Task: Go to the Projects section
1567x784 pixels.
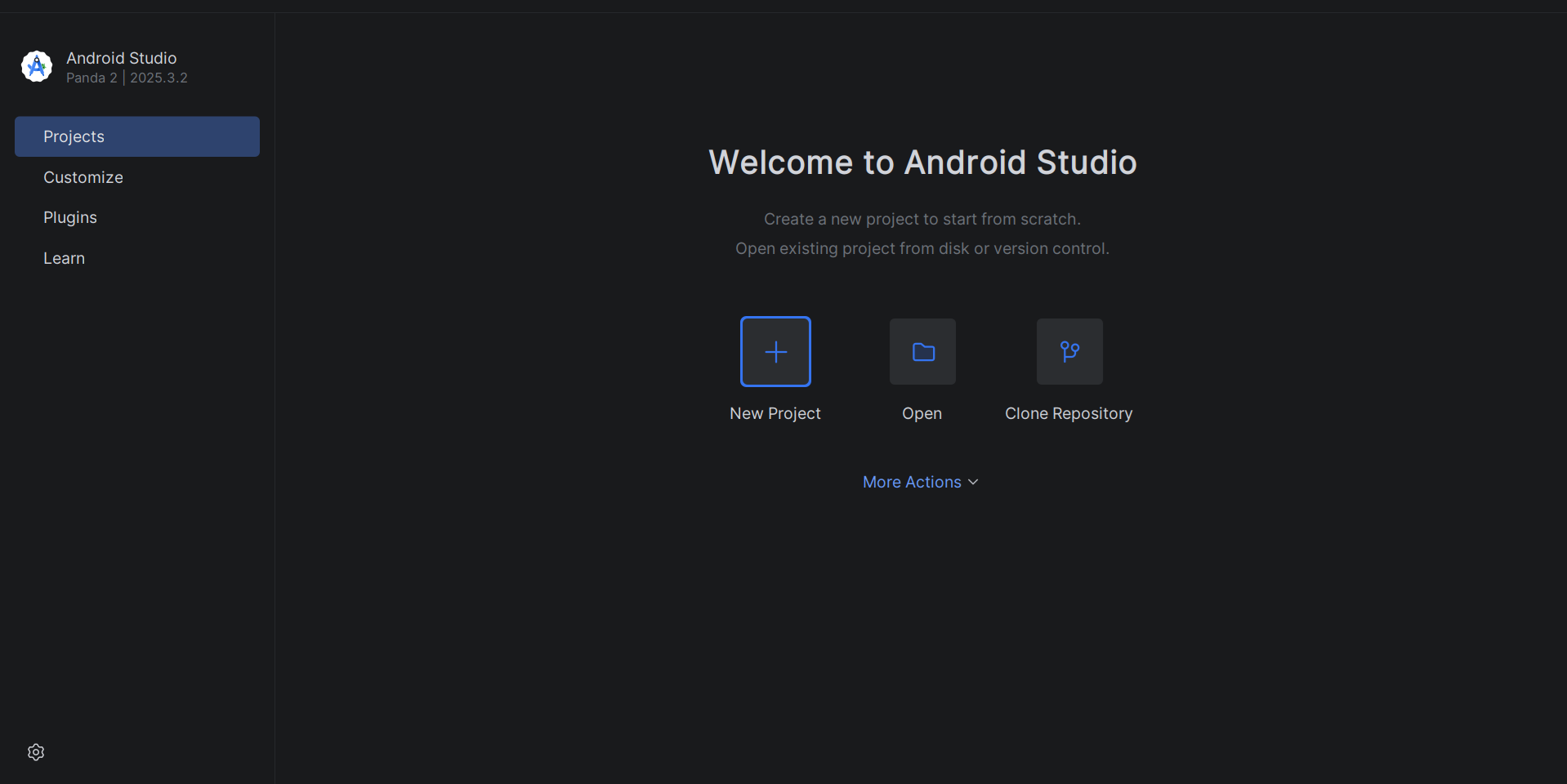Action: pyautogui.click(x=74, y=136)
